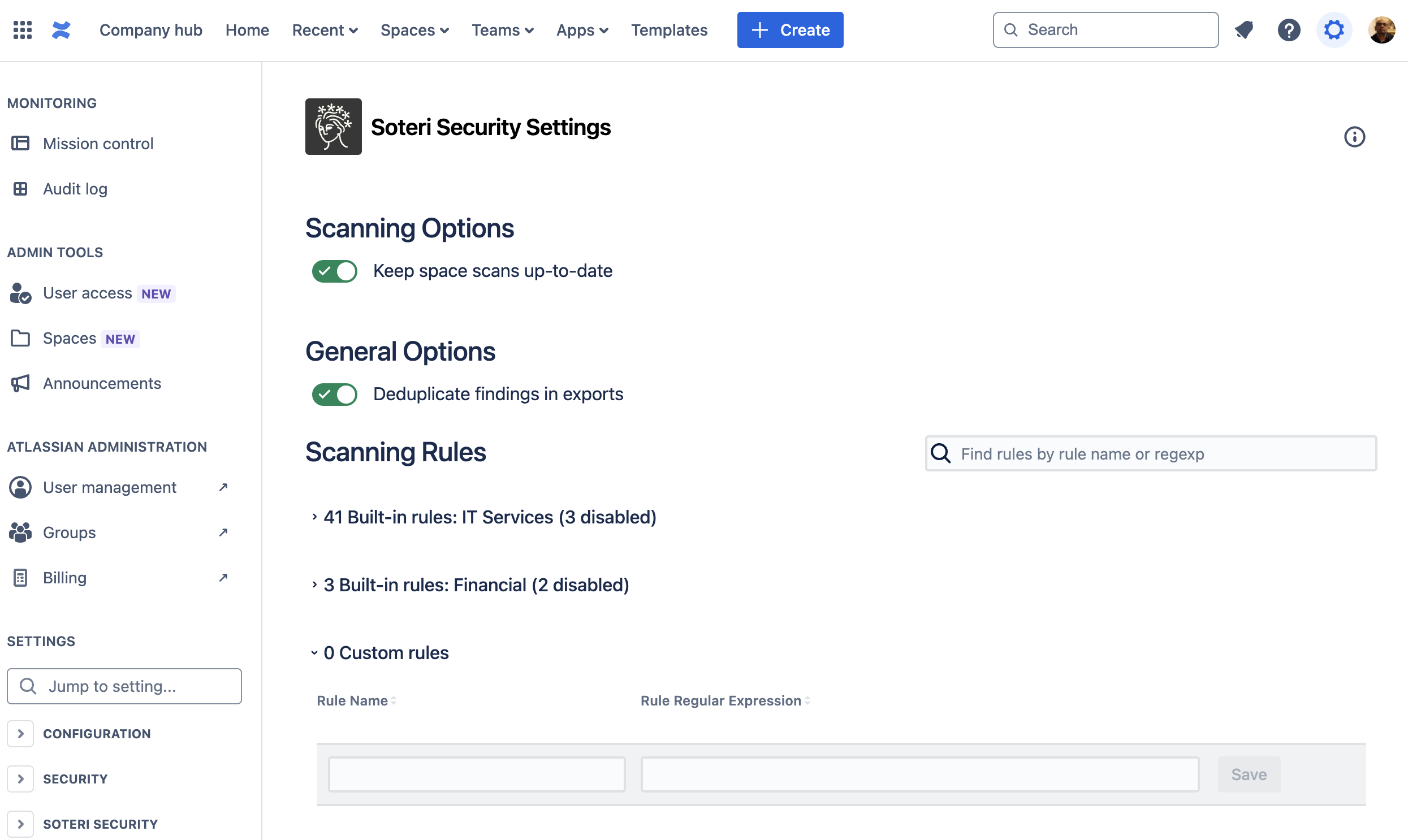This screenshot has height=840, width=1408.
Task: Expand the CONFIGURATION settings section
Action: click(20, 734)
